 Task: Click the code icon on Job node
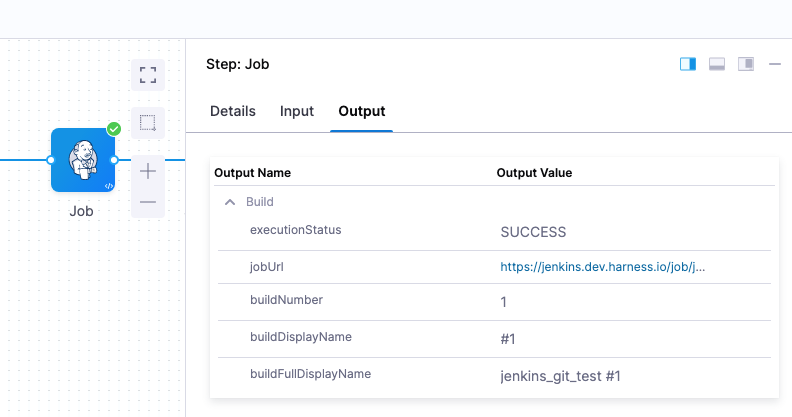[108, 186]
